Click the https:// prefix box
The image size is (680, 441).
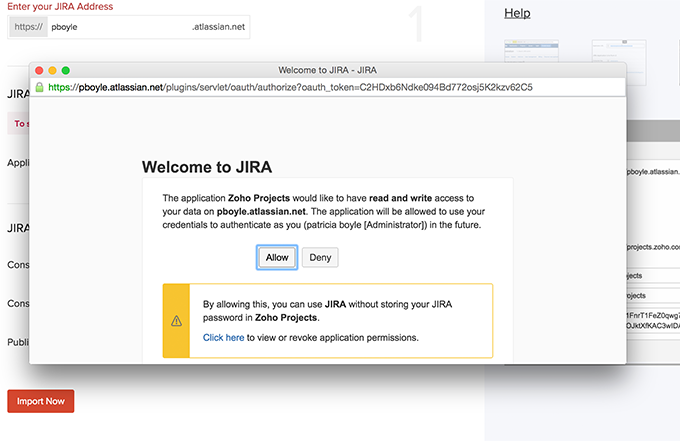27,27
